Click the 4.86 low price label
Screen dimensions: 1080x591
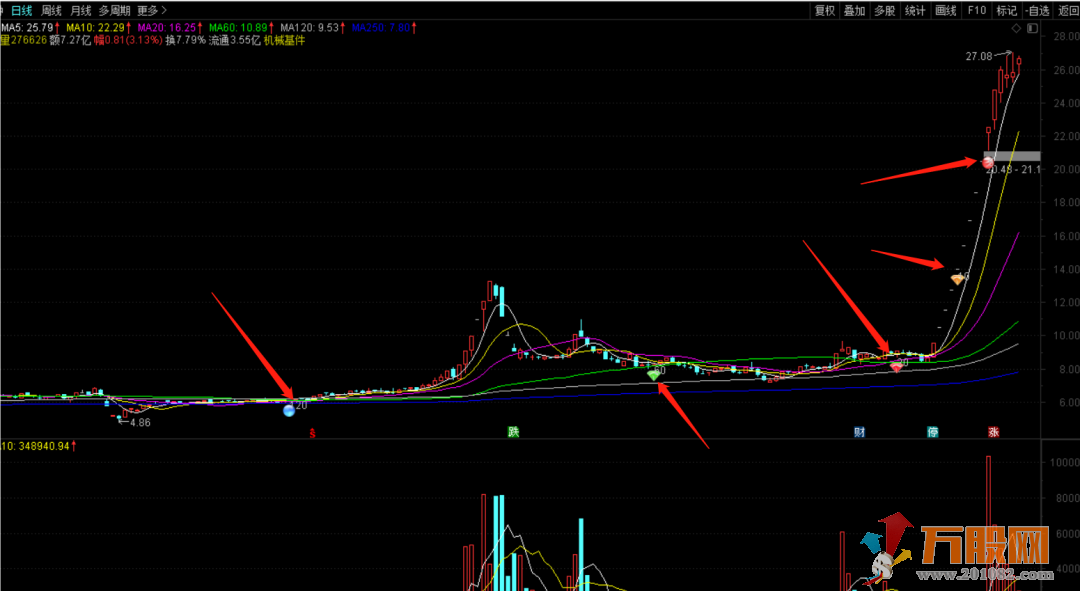click(x=140, y=423)
